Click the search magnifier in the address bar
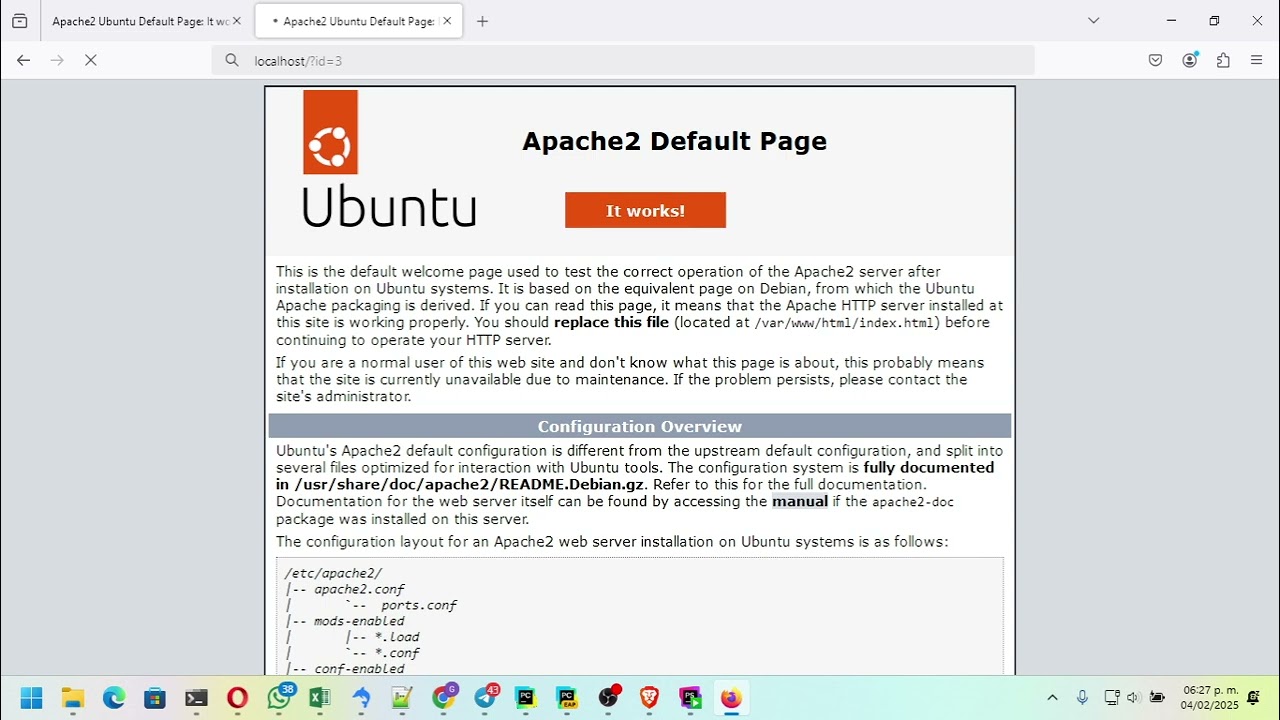 click(x=232, y=60)
